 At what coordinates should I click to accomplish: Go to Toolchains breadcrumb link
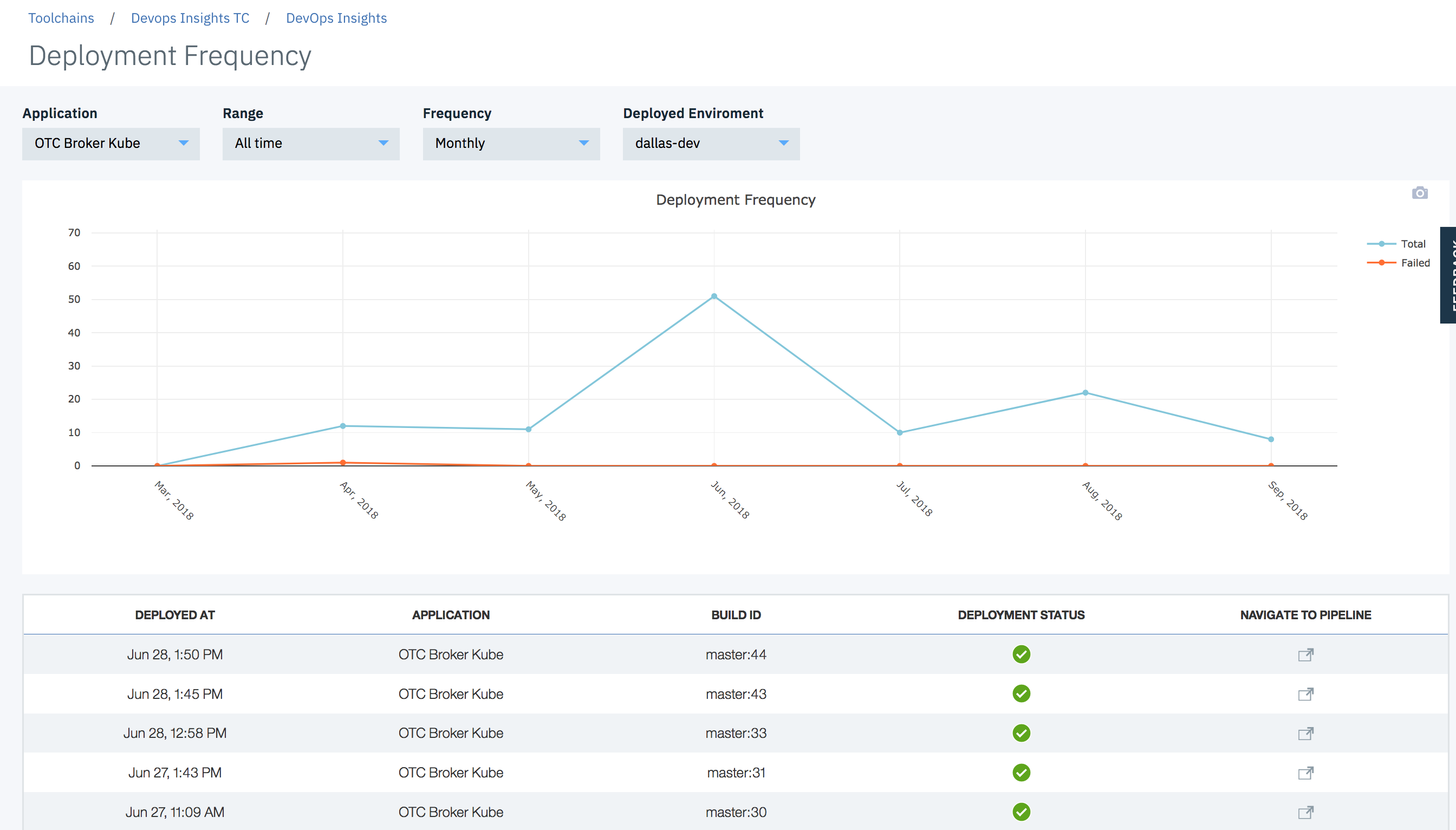pos(61,18)
